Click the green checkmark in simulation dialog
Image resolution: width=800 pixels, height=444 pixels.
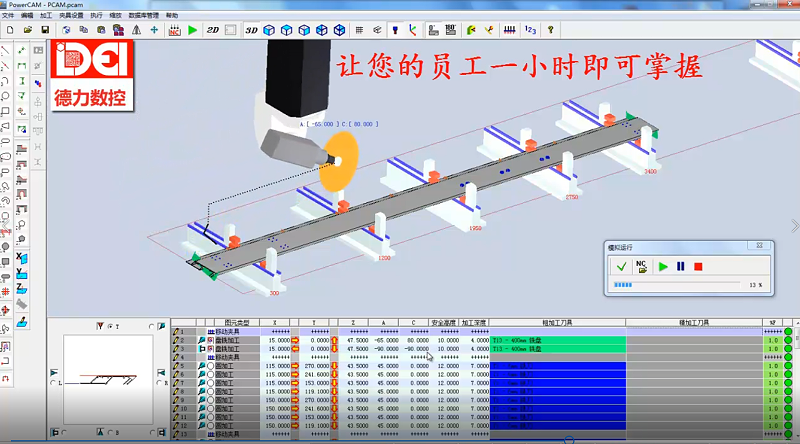pyautogui.click(x=621, y=267)
